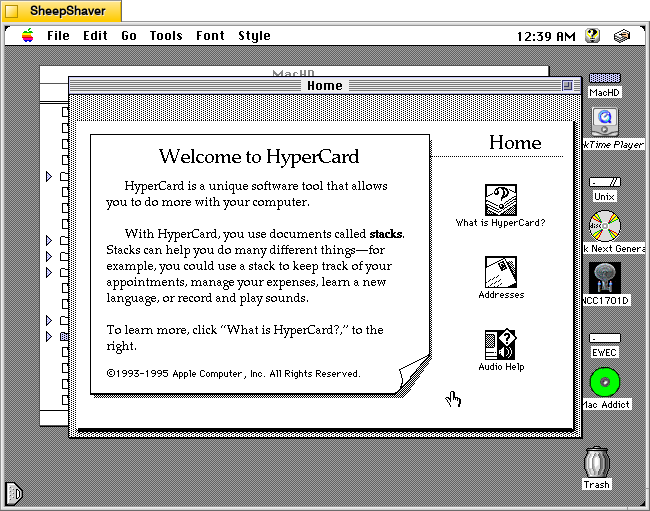Click the bold word "stacks" in welcome text
This screenshot has width=650, height=511.
pyautogui.click(x=386, y=234)
